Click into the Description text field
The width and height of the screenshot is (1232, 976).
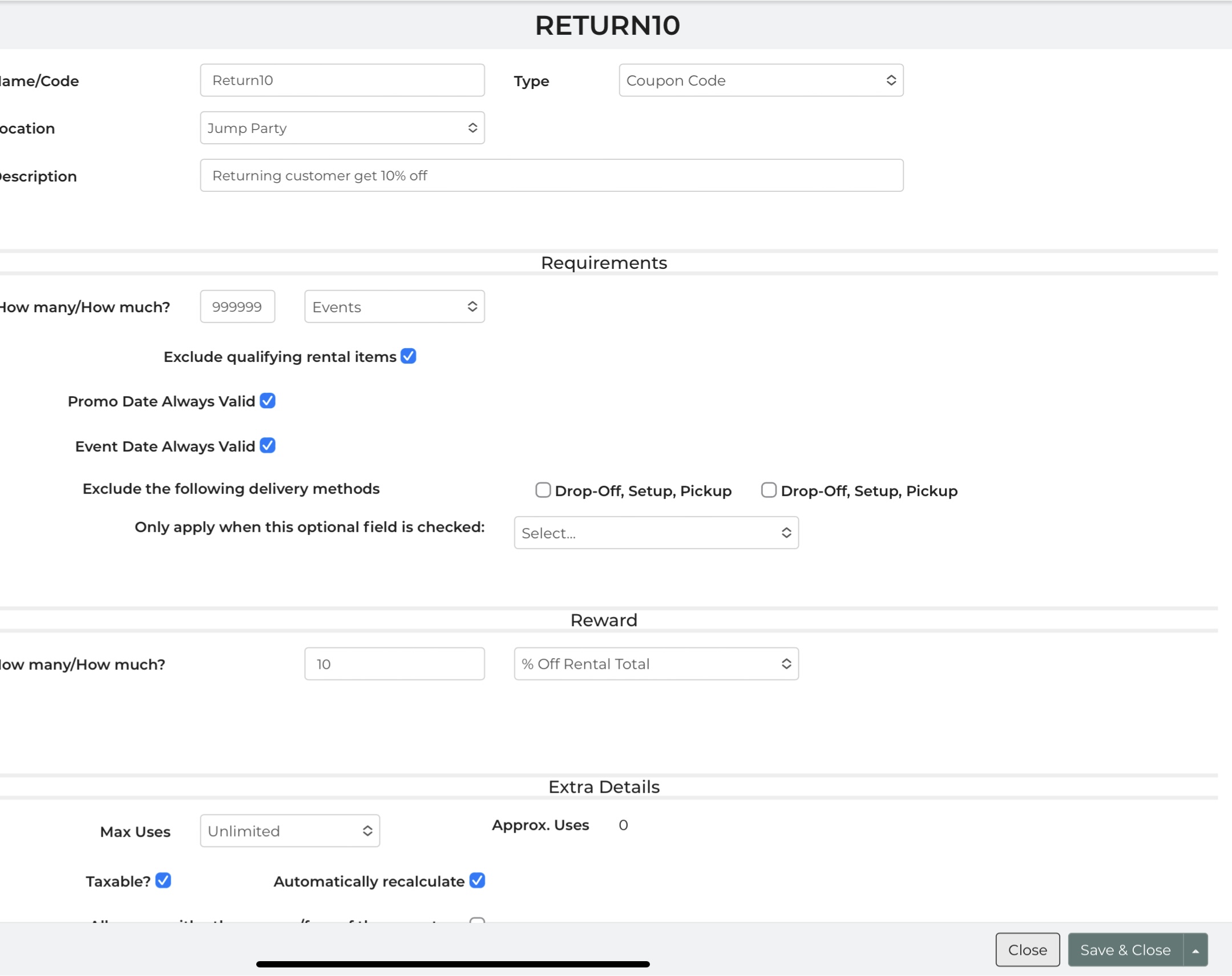click(x=551, y=175)
